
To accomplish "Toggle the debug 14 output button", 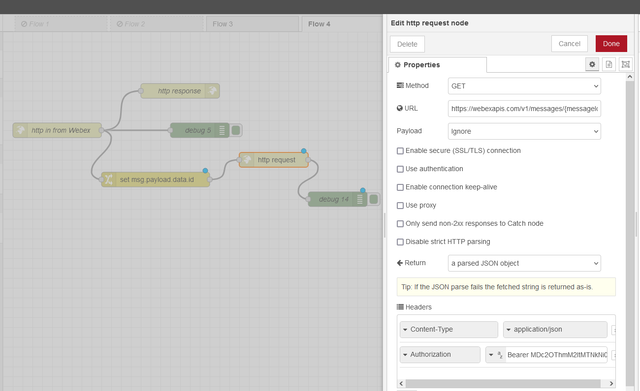I will (373, 199).
